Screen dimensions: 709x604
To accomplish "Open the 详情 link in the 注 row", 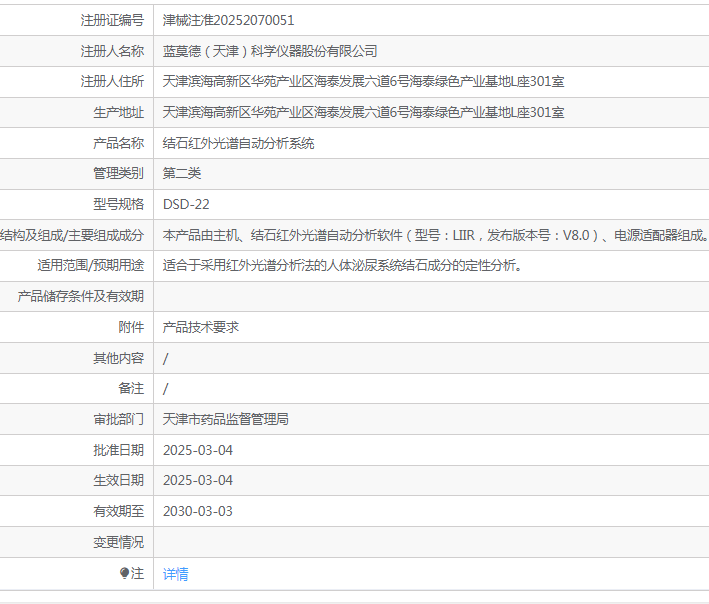I will [x=175, y=574].
